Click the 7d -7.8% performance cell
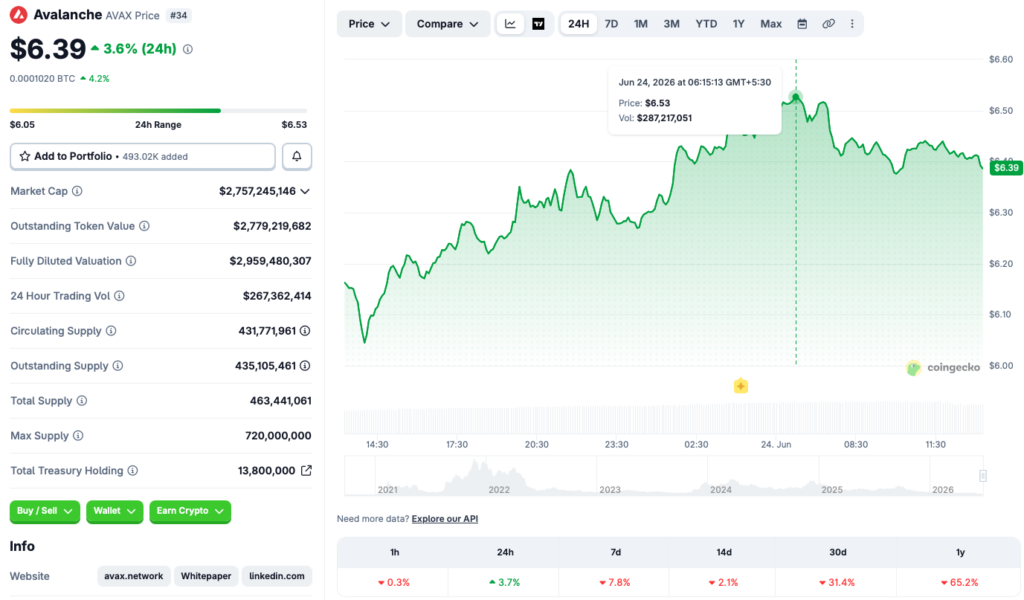The height and width of the screenshot is (600, 1024). click(x=615, y=582)
